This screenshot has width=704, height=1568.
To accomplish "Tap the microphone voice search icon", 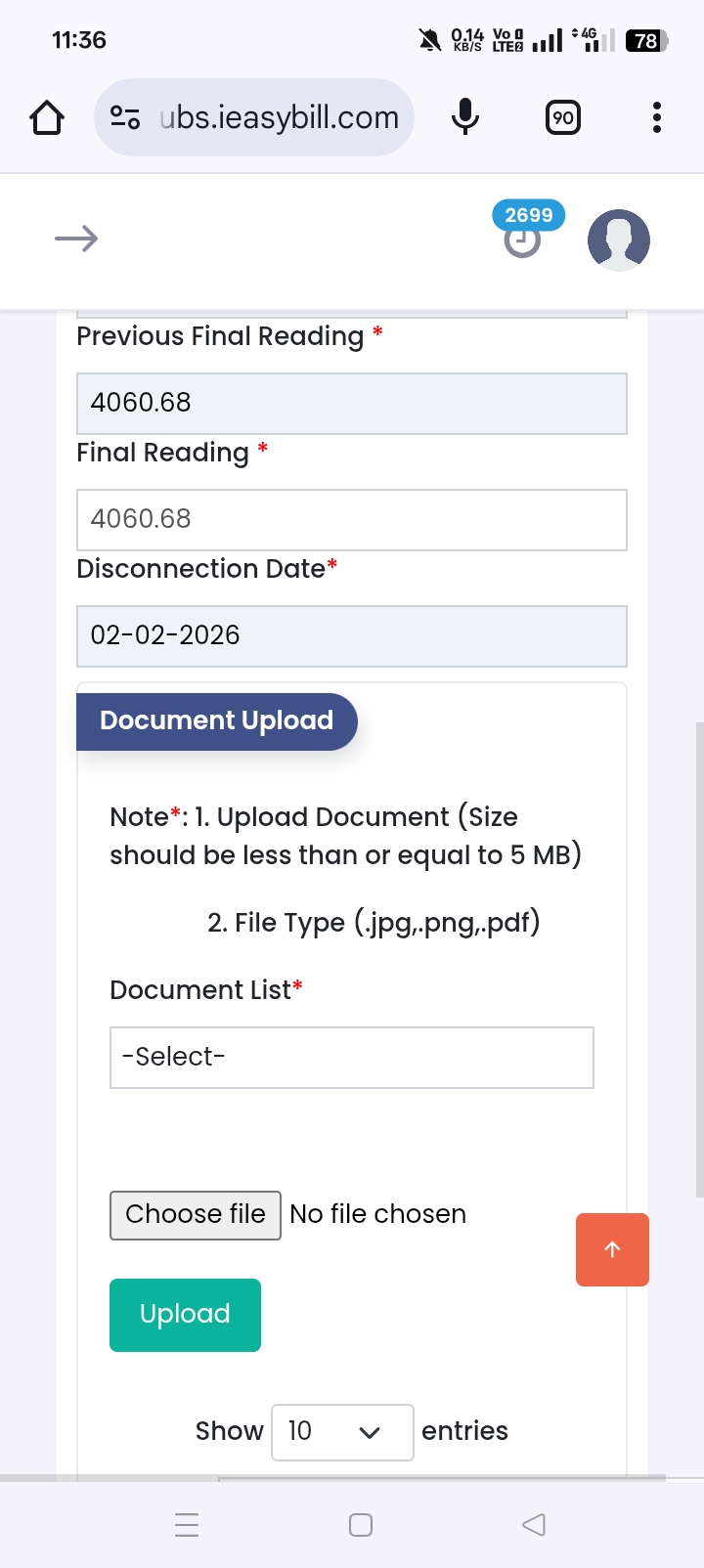I will pos(465,118).
